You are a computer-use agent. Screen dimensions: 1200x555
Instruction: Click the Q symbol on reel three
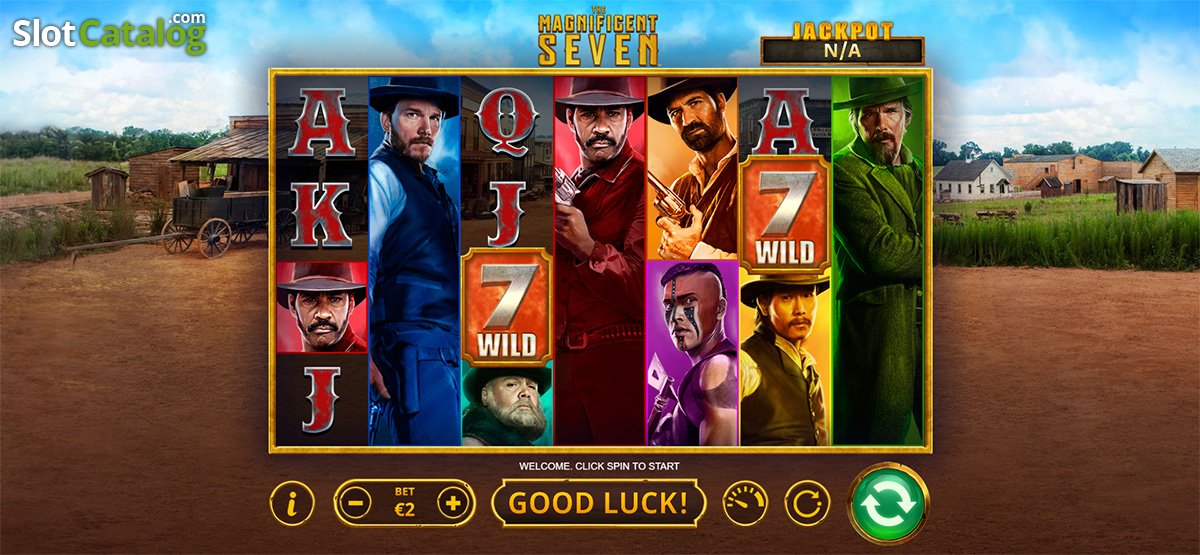click(x=507, y=118)
